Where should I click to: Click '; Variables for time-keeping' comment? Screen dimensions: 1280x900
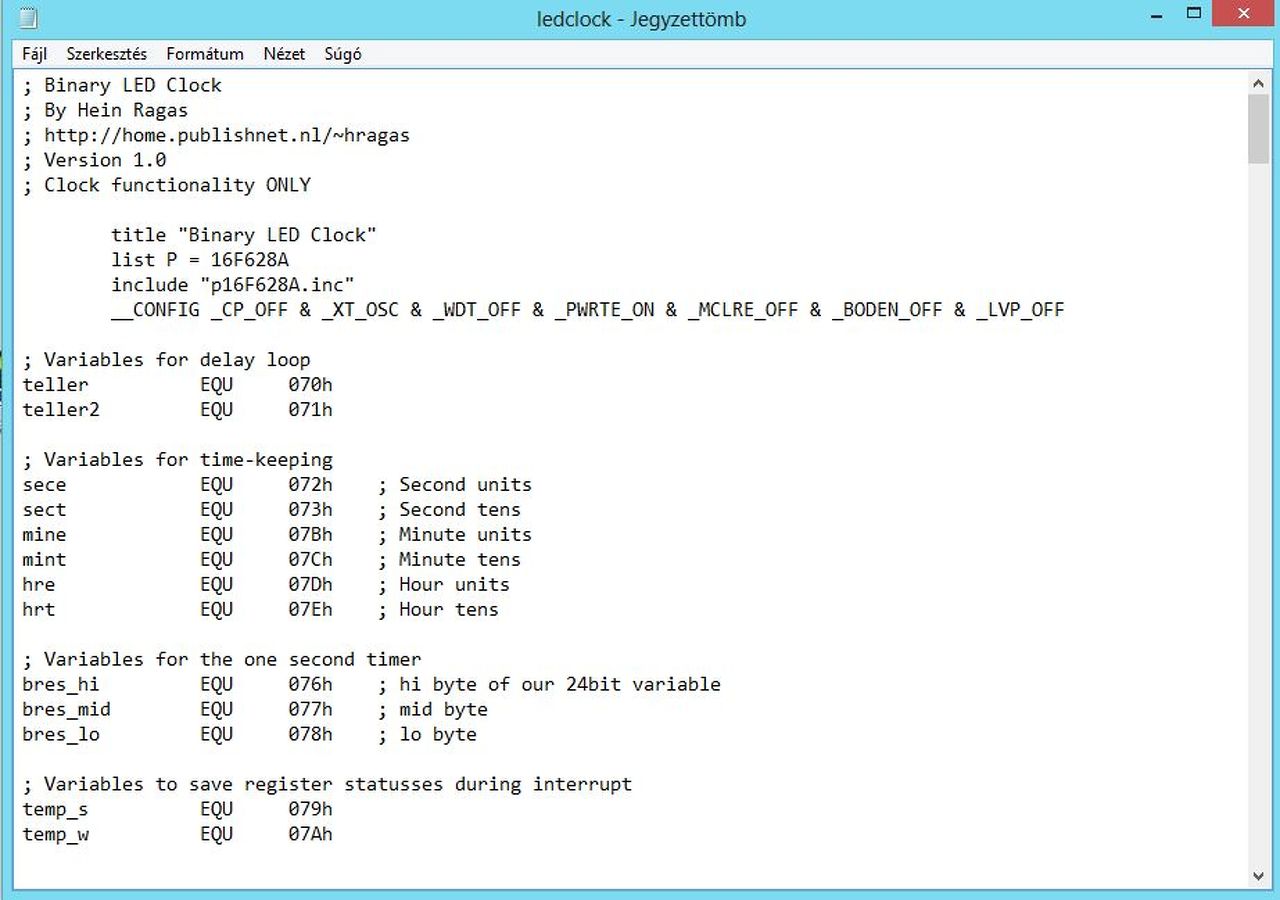click(177, 460)
